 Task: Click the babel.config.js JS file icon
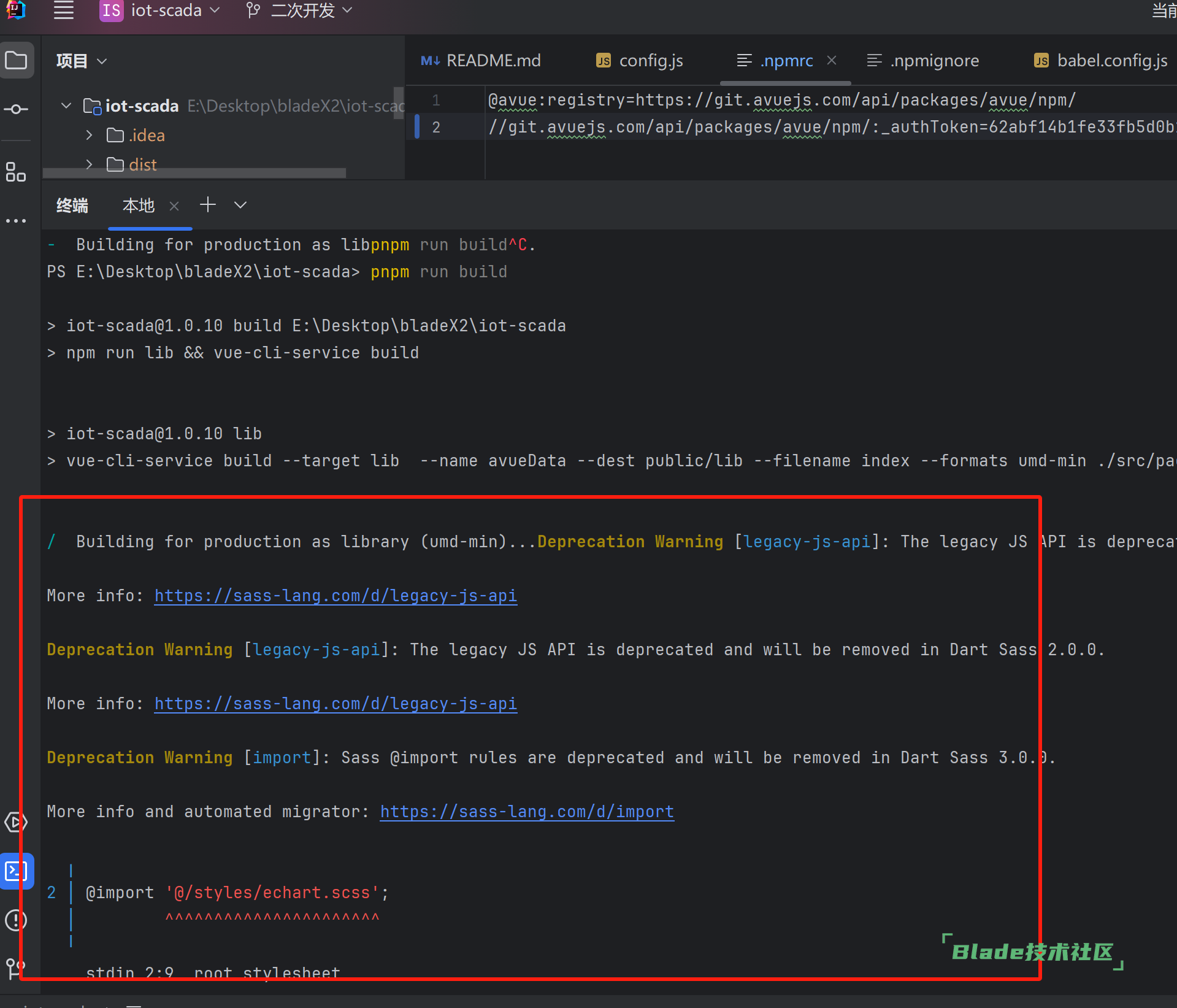[1041, 61]
